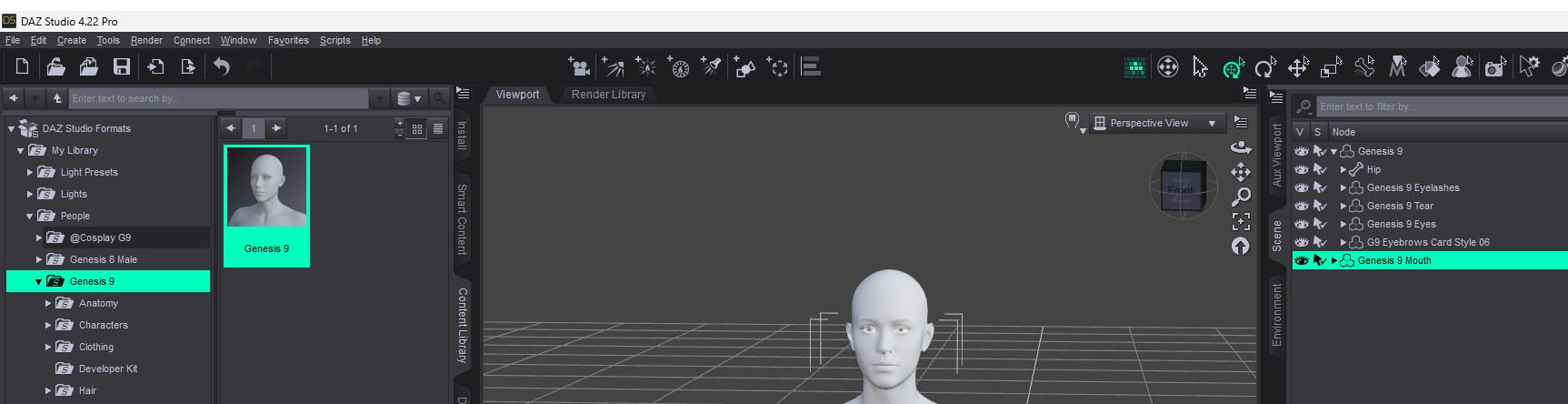Viewport: 1568px width, 404px height.
Task: Open the draw style dropdown beside Perspective View
Action: tap(1075, 123)
